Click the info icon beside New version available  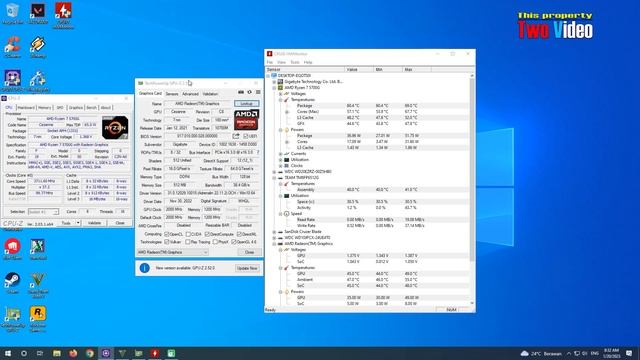tap(144, 268)
